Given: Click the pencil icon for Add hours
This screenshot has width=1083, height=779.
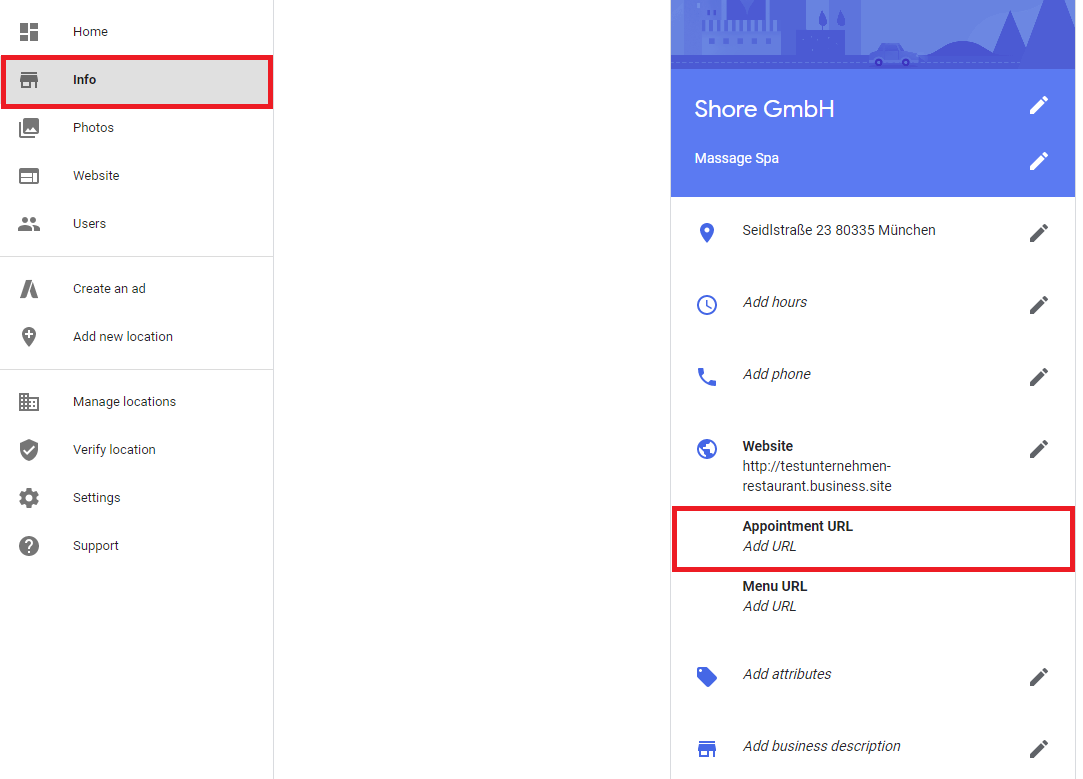Looking at the screenshot, I should coord(1039,305).
